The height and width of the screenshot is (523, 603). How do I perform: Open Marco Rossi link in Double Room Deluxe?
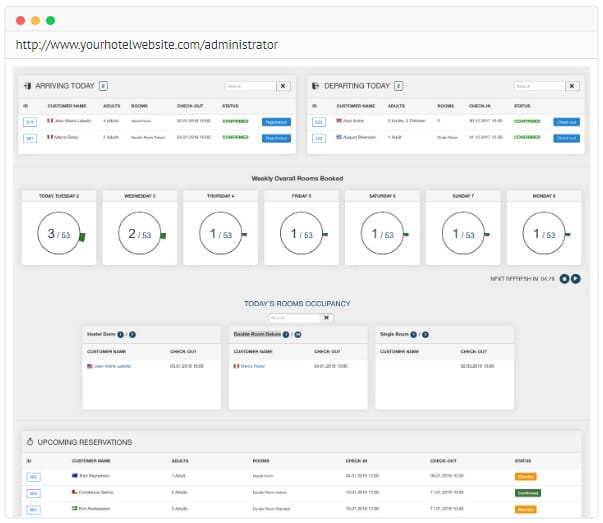tap(253, 366)
